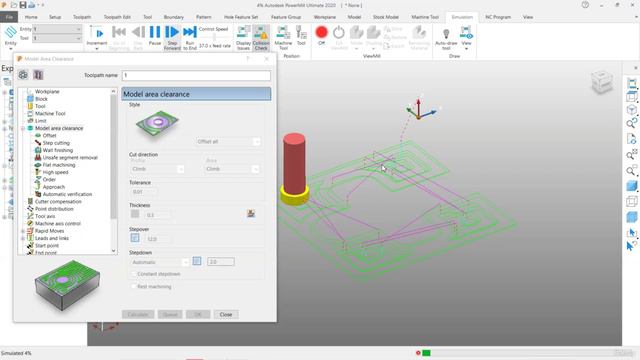
Task: Switch to the Toolpath ribbon tab
Action: coord(82,17)
